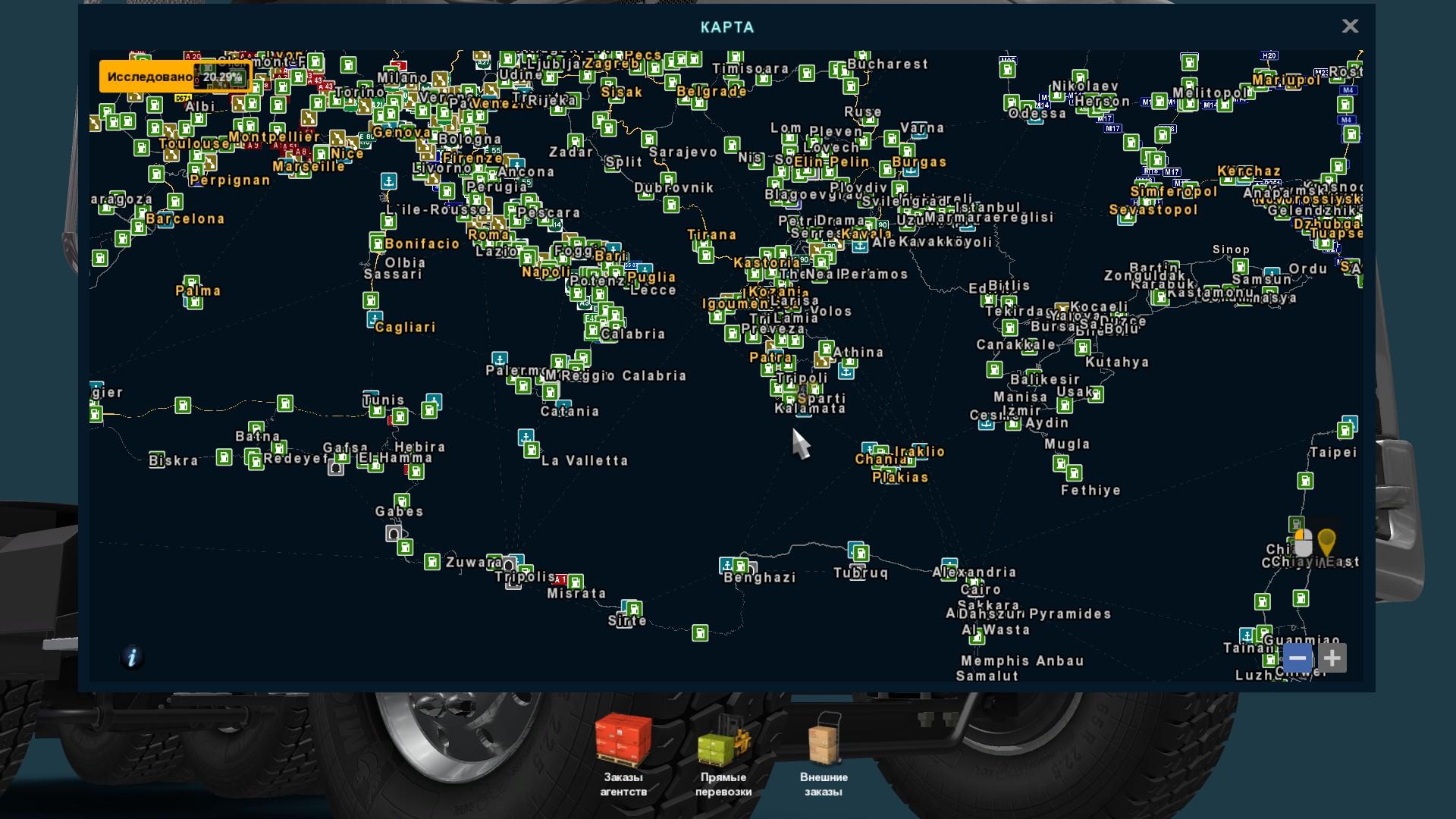Viewport: 1456px width, 819px height.
Task: Click the Sevastopol city label on map
Action: pos(1153,209)
